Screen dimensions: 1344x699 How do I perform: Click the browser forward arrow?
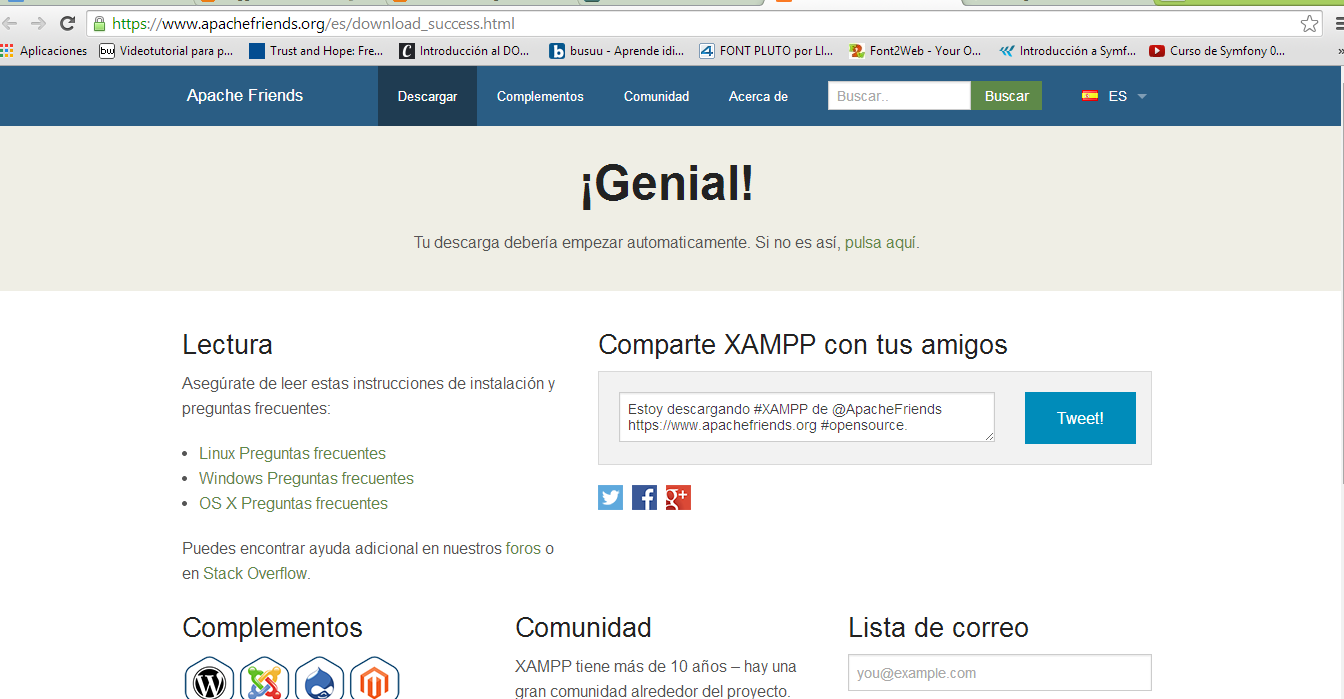pyautogui.click(x=38, y=23)
